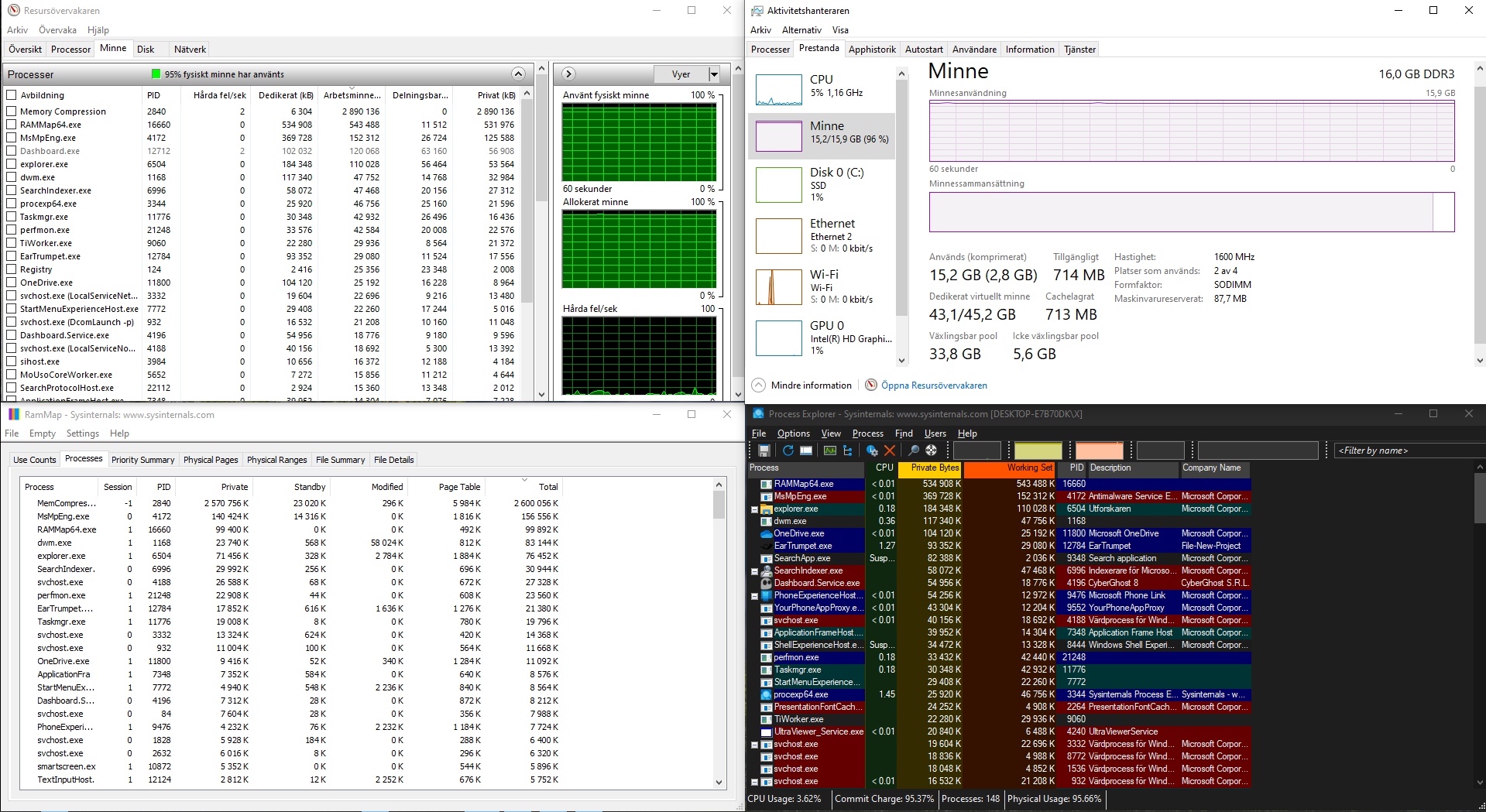
Task: Sort by Standby column in RamMap
Action: point(291,487)
